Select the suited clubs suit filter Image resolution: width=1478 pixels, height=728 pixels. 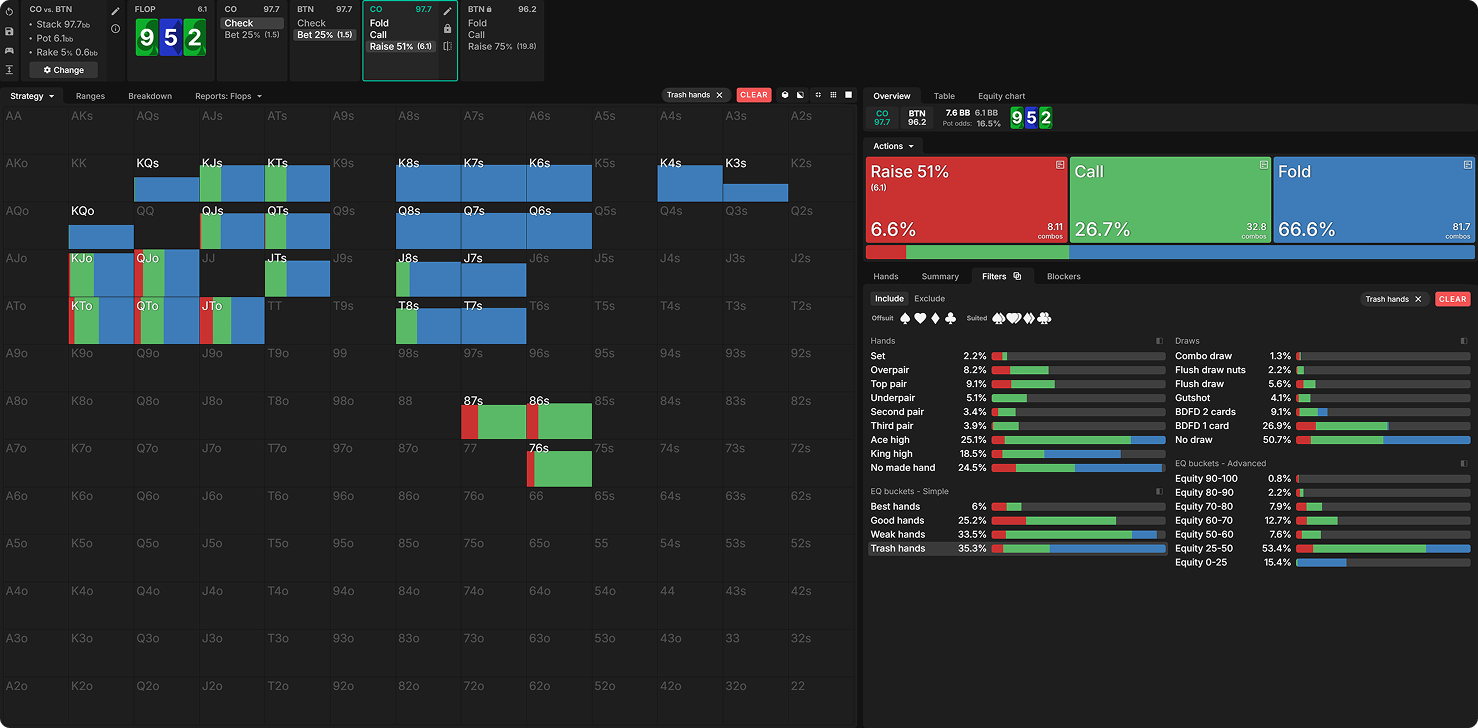click(1045, 319)
